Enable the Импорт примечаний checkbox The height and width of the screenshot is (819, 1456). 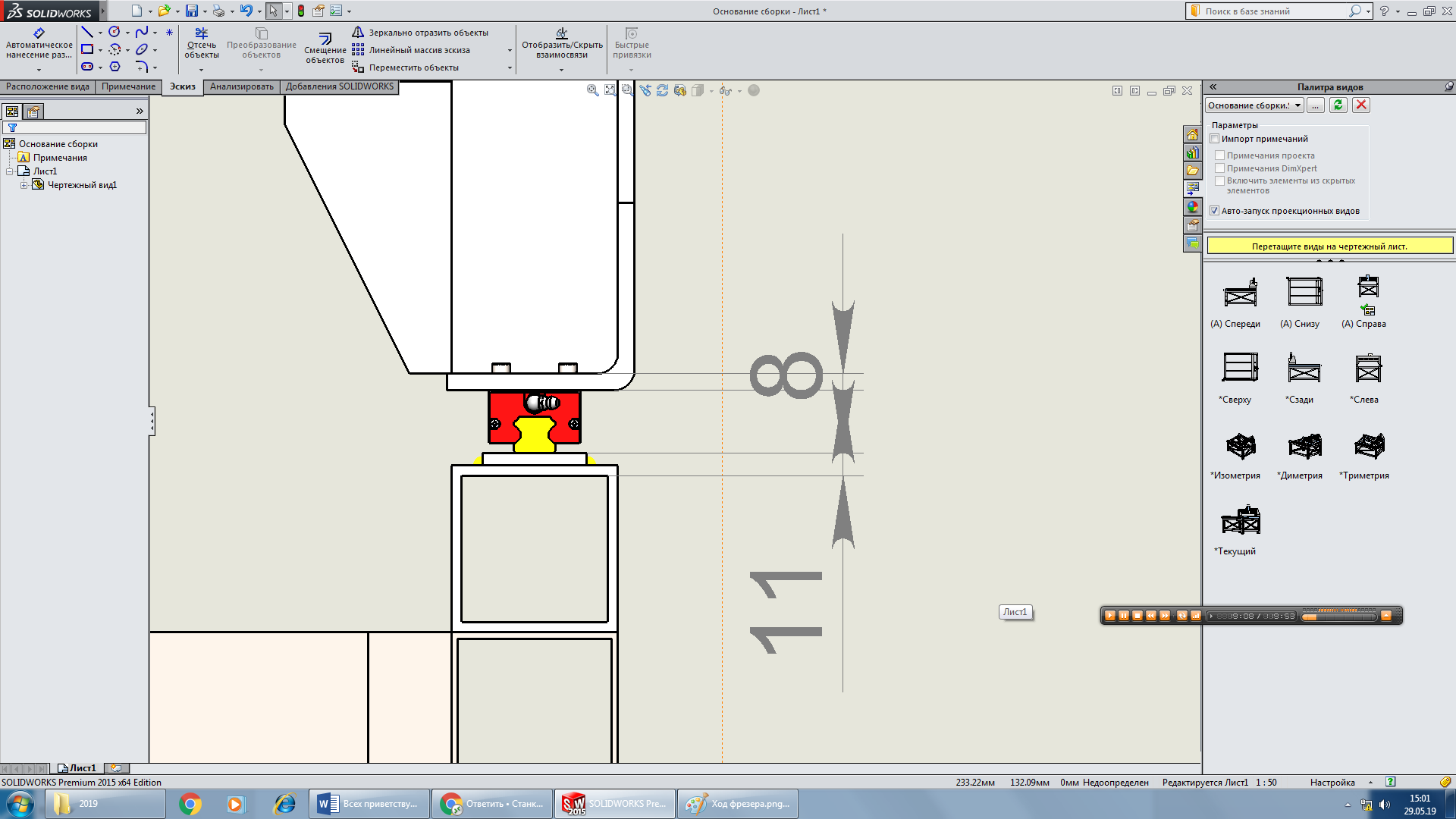click(x=1215, y=139)
